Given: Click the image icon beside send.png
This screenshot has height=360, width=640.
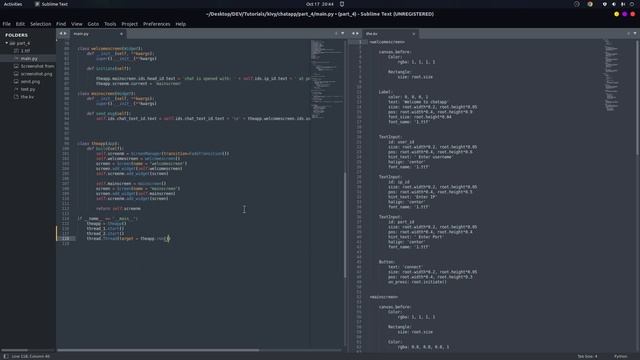Looking at the screenshot, I should 16,82.
